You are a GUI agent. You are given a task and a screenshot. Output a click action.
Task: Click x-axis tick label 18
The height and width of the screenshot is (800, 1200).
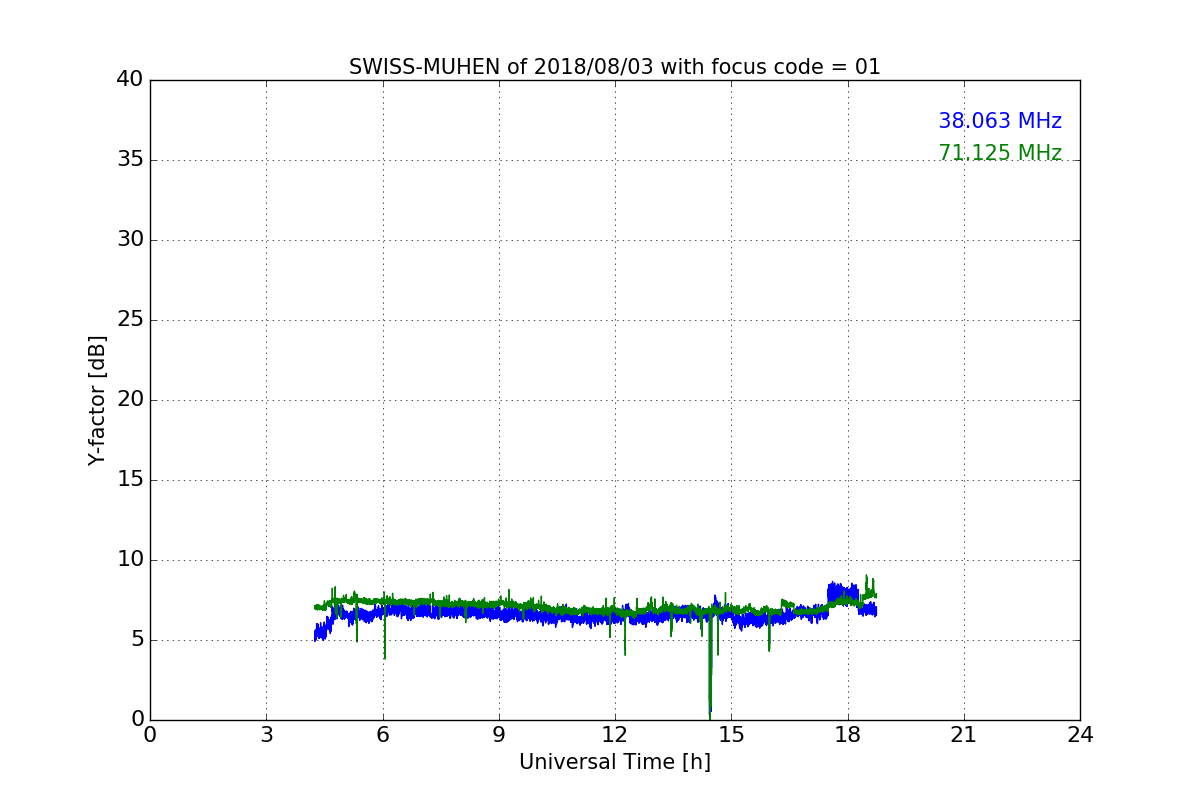848,734
